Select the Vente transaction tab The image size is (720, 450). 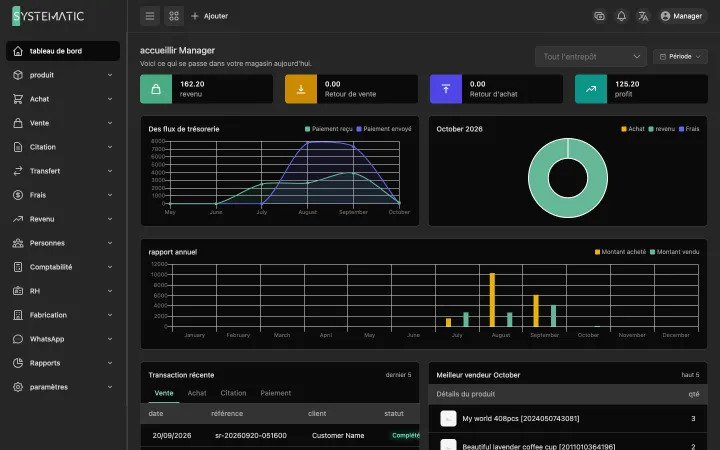coord(164,393)
